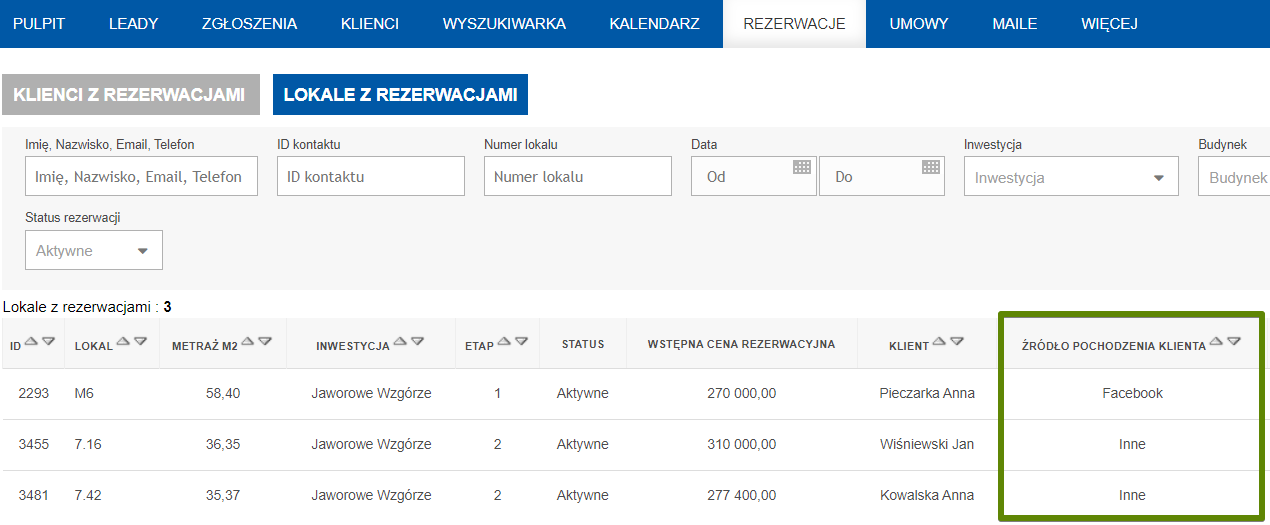Go to the LEADY tab
This screenshot has width=1270, height=525.
pos(134,24)
